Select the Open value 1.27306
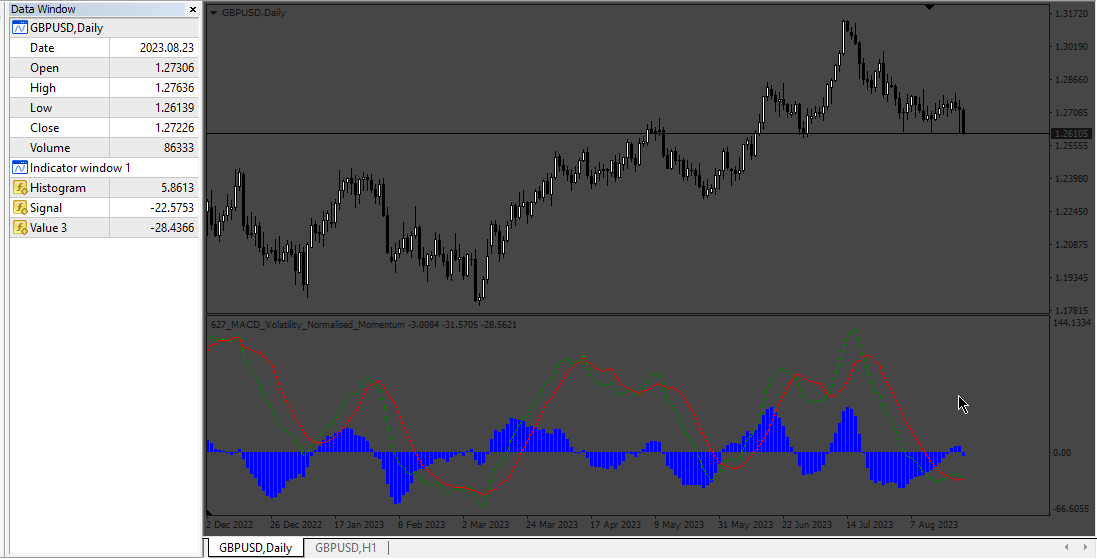1097x559 pixels. (x=174, y=68)
